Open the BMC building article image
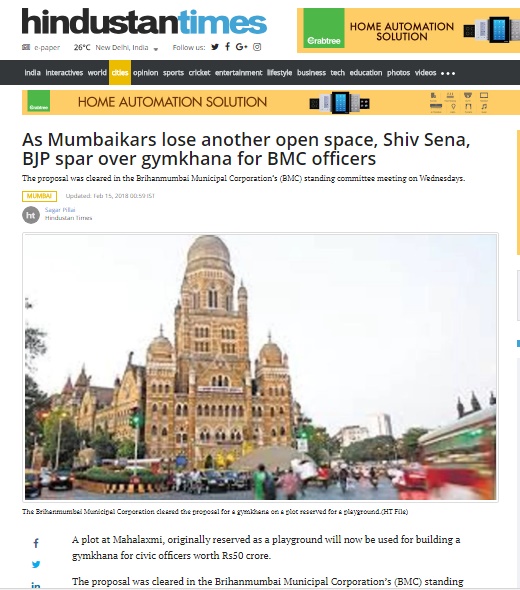The image size is (520, 590). (x=260, y=367)
